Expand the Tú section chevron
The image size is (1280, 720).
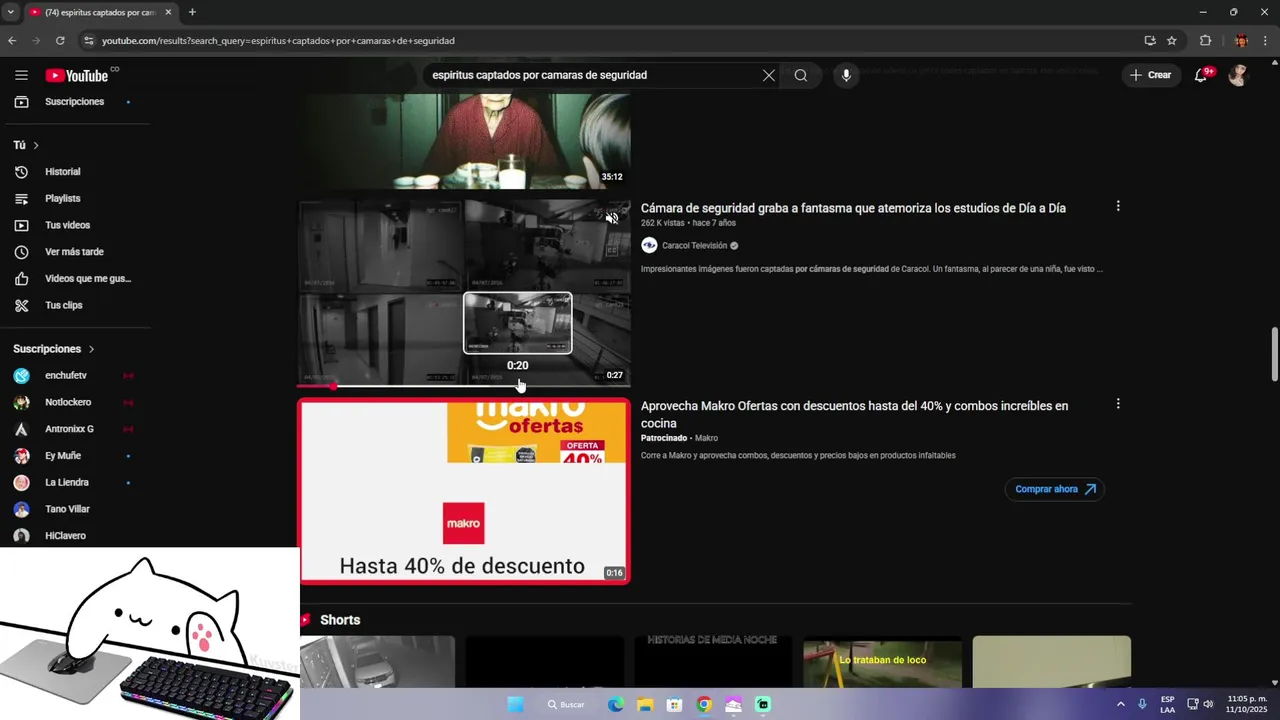(x=36, y=145)
